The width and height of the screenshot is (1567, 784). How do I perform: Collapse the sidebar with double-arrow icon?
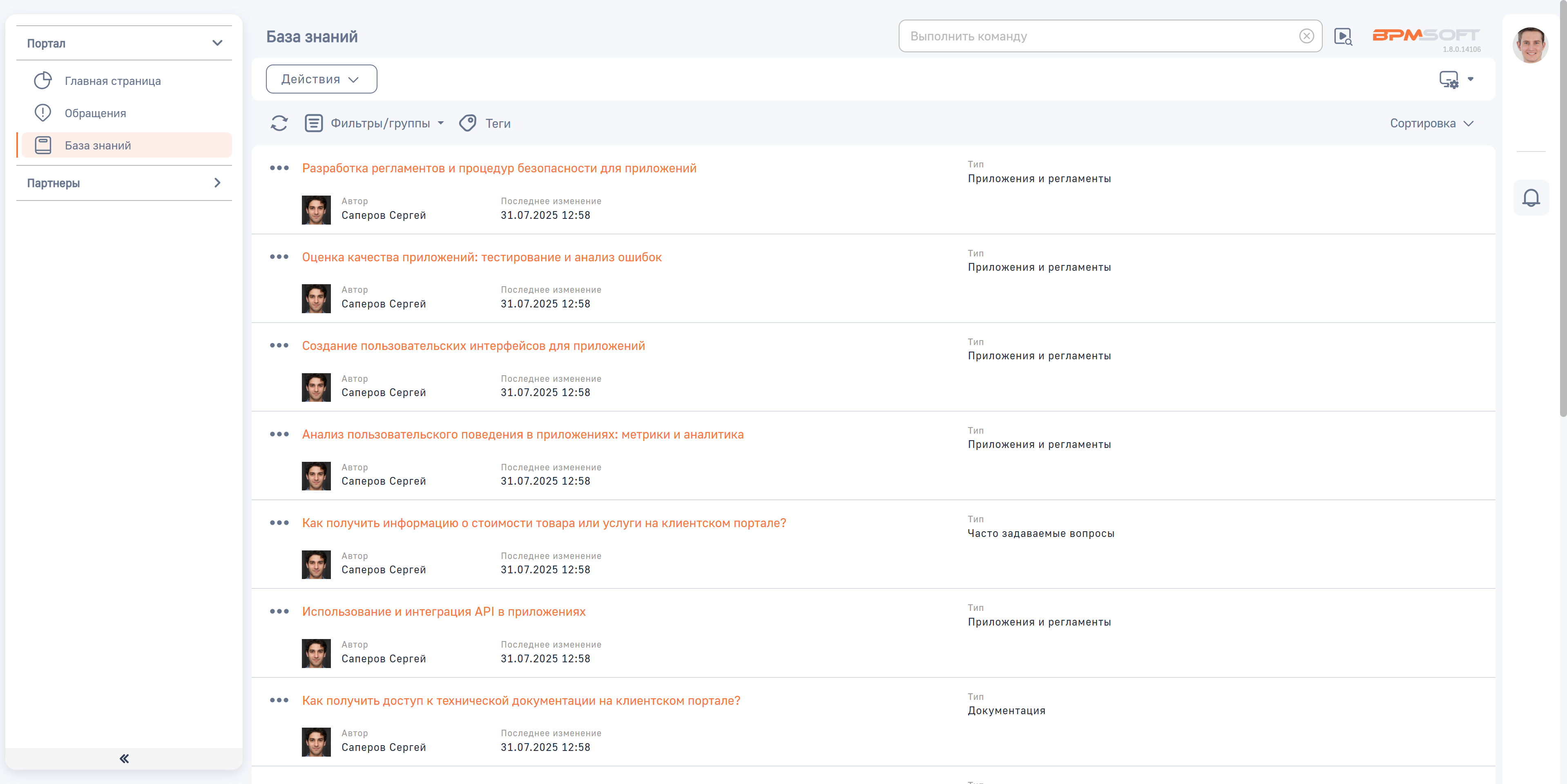tap(124, 758)
